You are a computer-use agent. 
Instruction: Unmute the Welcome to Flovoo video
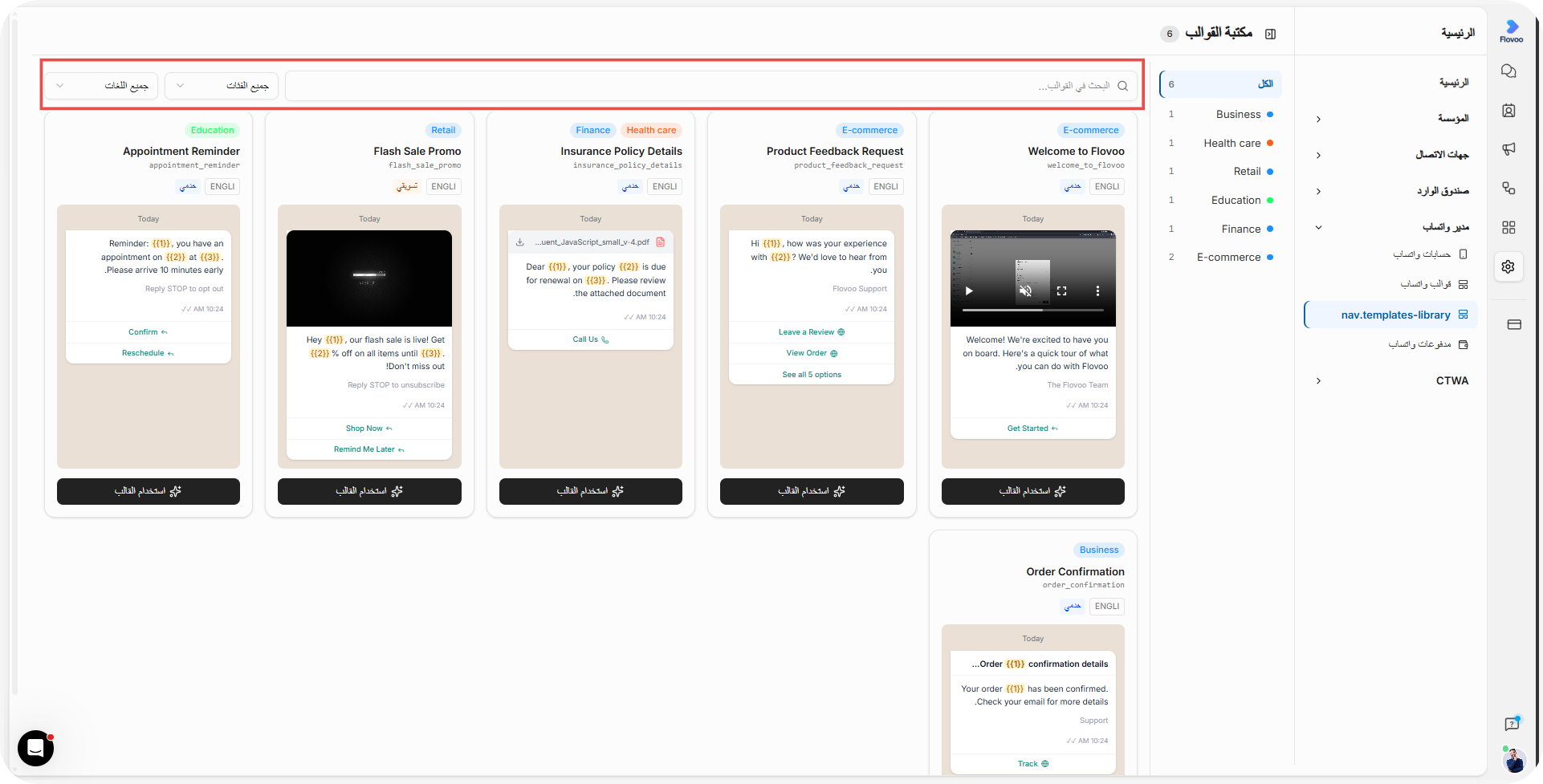[x=1025, y=290]
